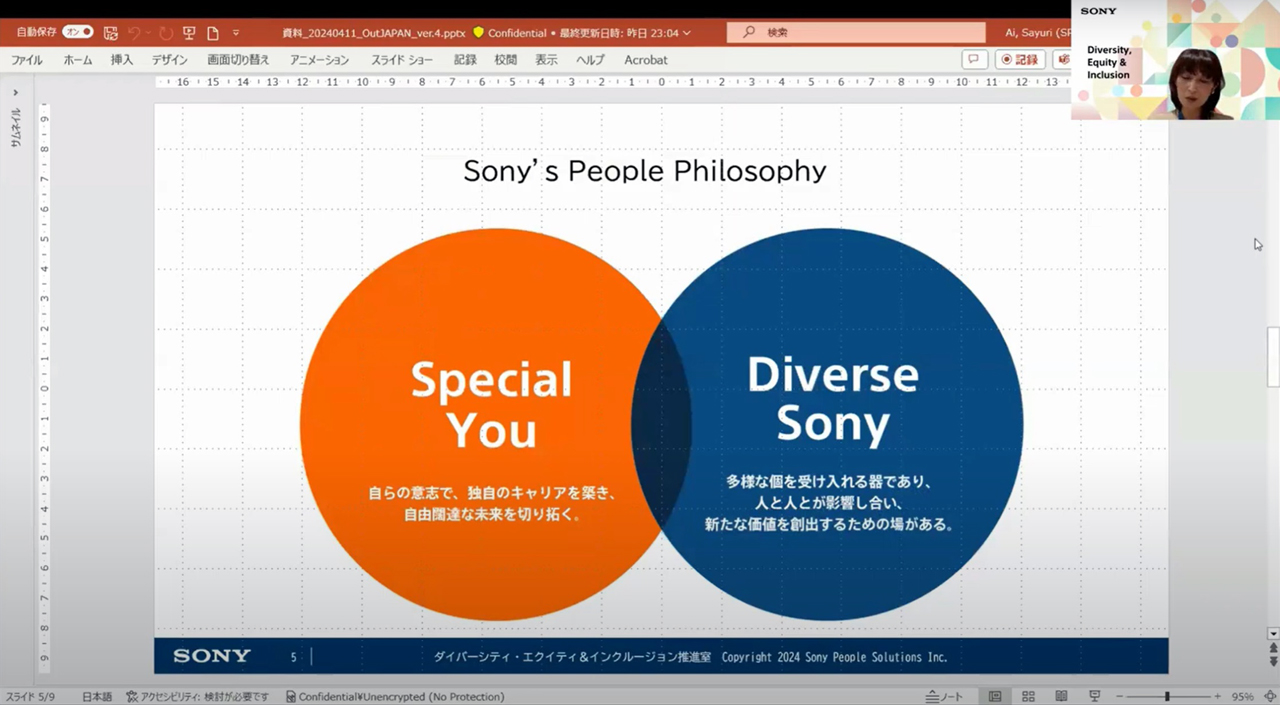This screenshot has height=705, width=1280.
Task: Click the zoom slider handle
Action: (1167, 696)
